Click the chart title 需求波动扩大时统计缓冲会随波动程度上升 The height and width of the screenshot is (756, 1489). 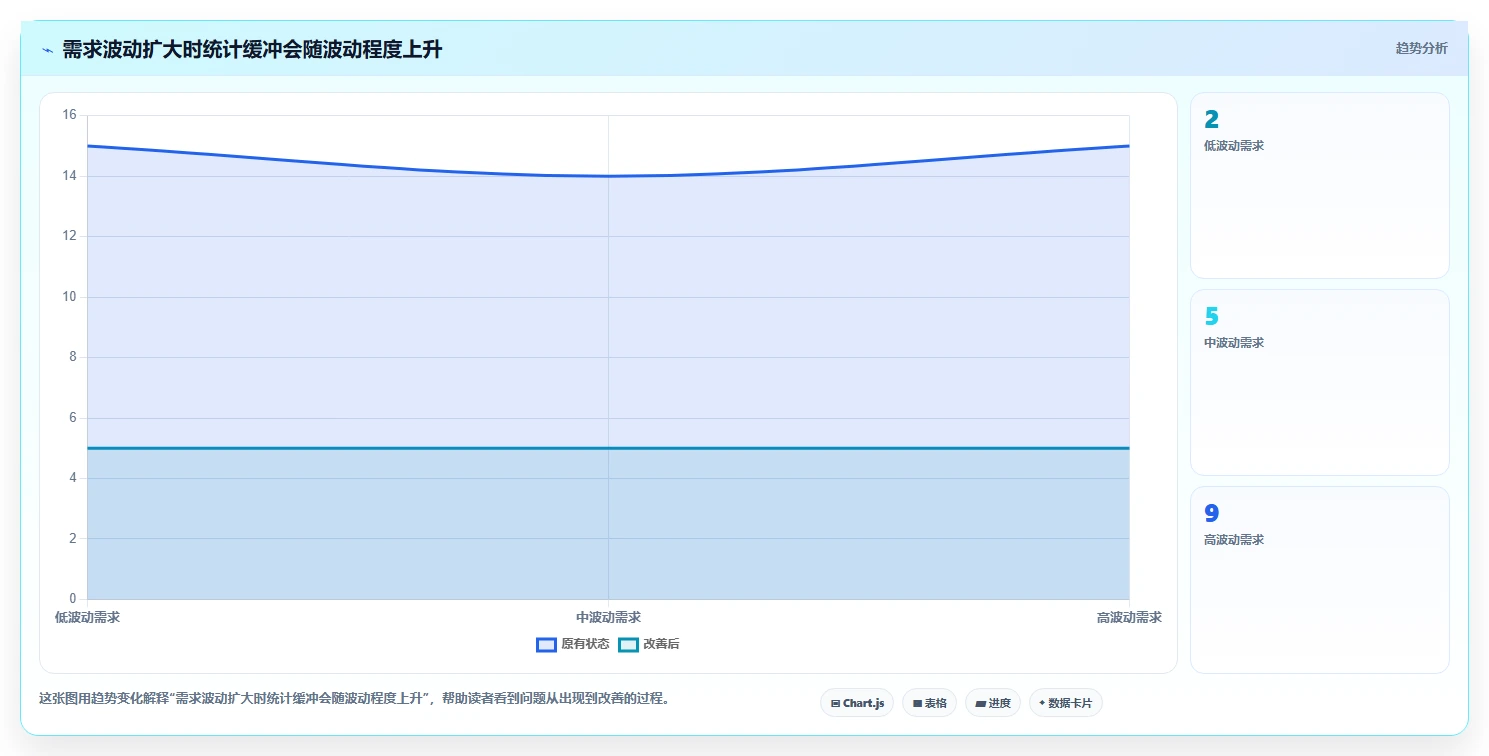[x=252, y=50]
